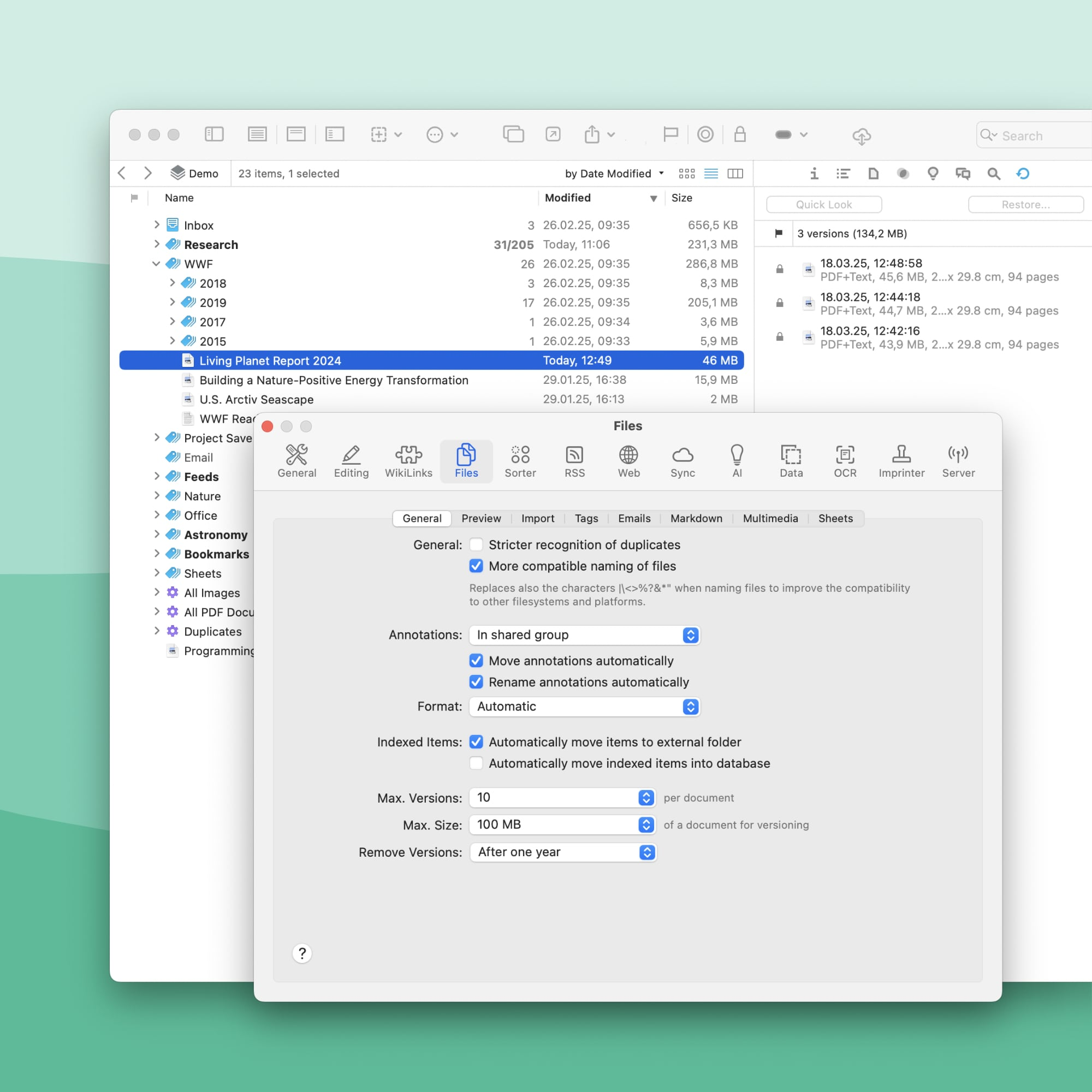Viewport: 1092px width, 1092px height.
Task: Open the General preferences pane
Action: point(296,461)
